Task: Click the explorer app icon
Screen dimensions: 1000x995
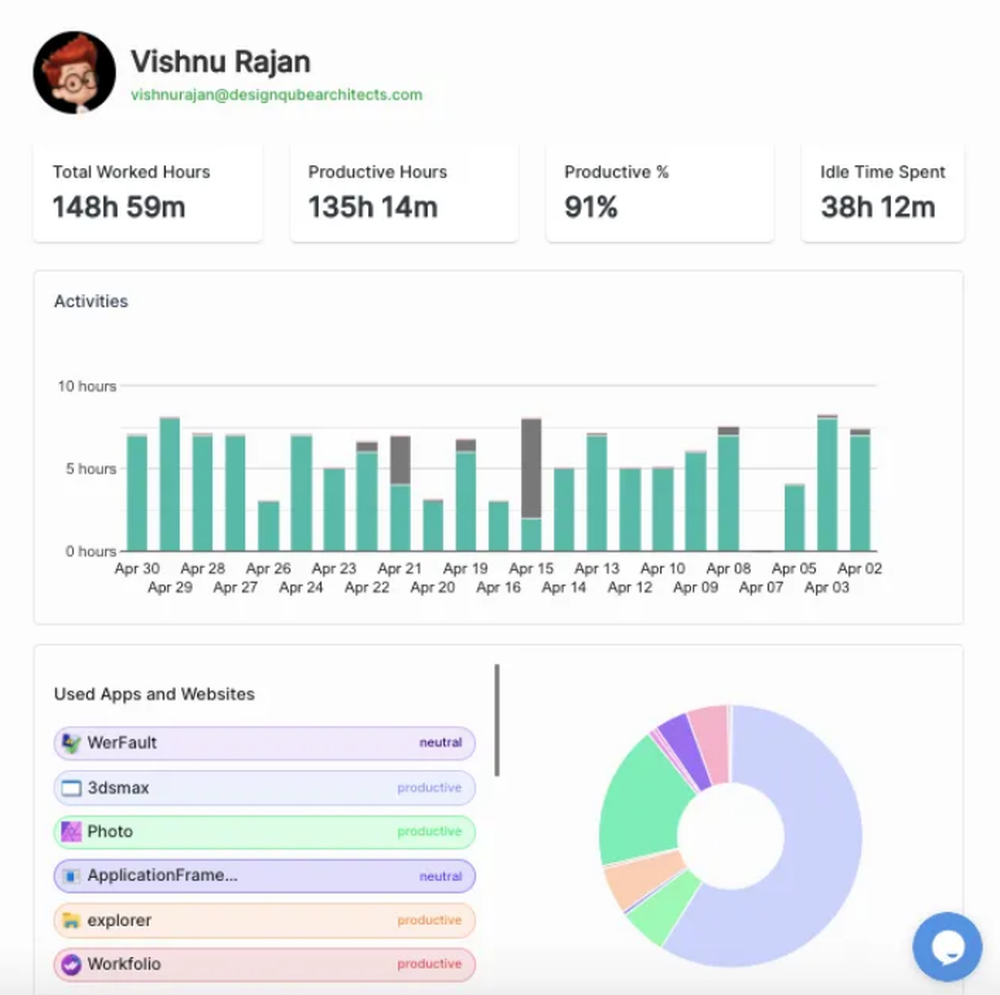Action: [x=71, y=920]
